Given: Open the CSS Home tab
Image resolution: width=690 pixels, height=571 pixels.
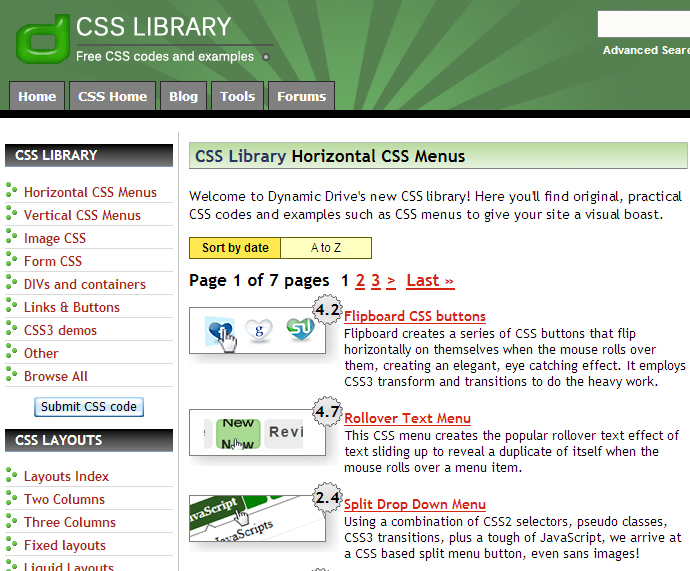Looking at the screenshot, I should coord(113,96).
